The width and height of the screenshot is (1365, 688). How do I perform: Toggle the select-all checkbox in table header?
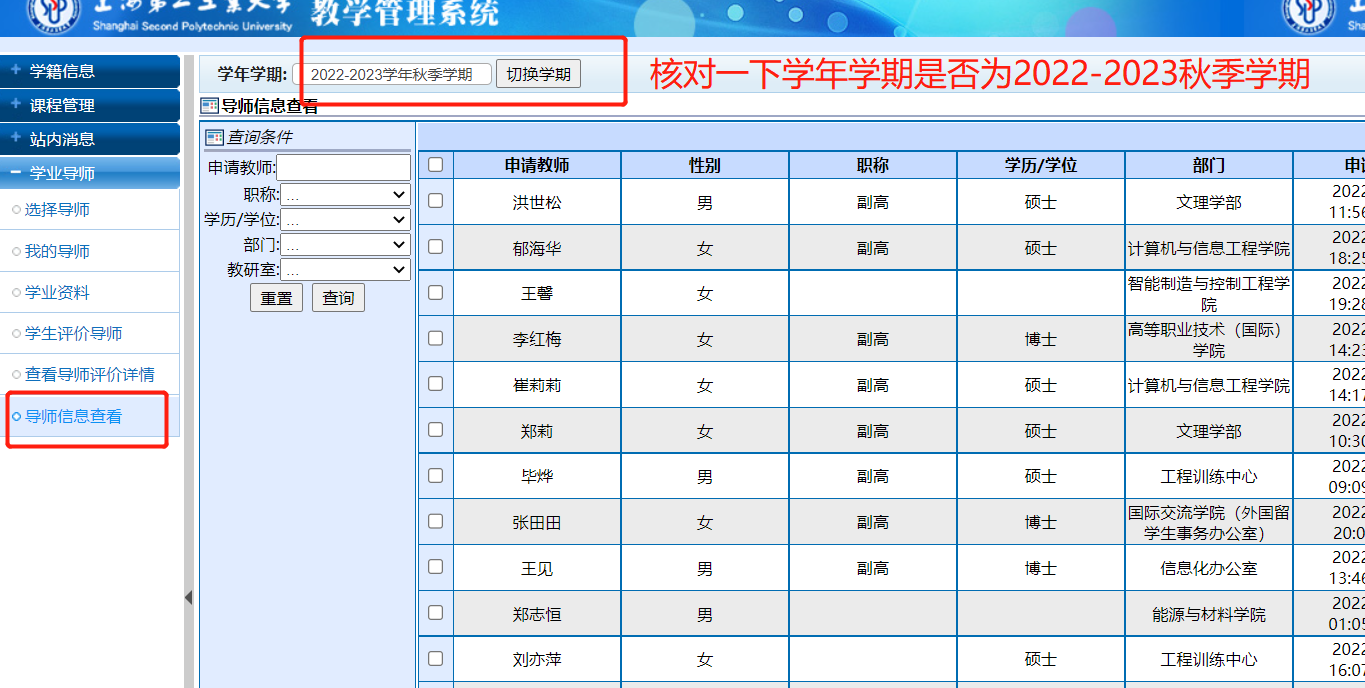(x=435, y=165)
